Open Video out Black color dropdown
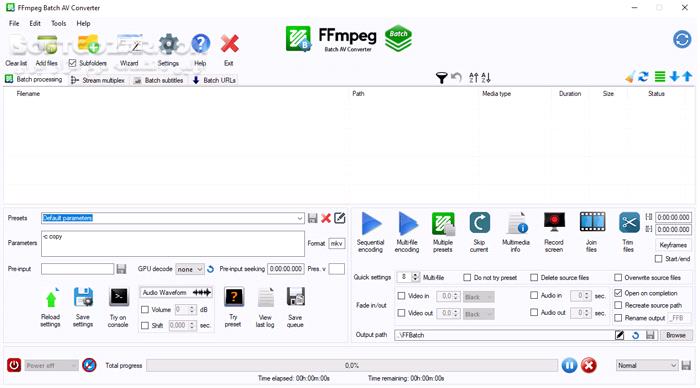 coord(479,314)
